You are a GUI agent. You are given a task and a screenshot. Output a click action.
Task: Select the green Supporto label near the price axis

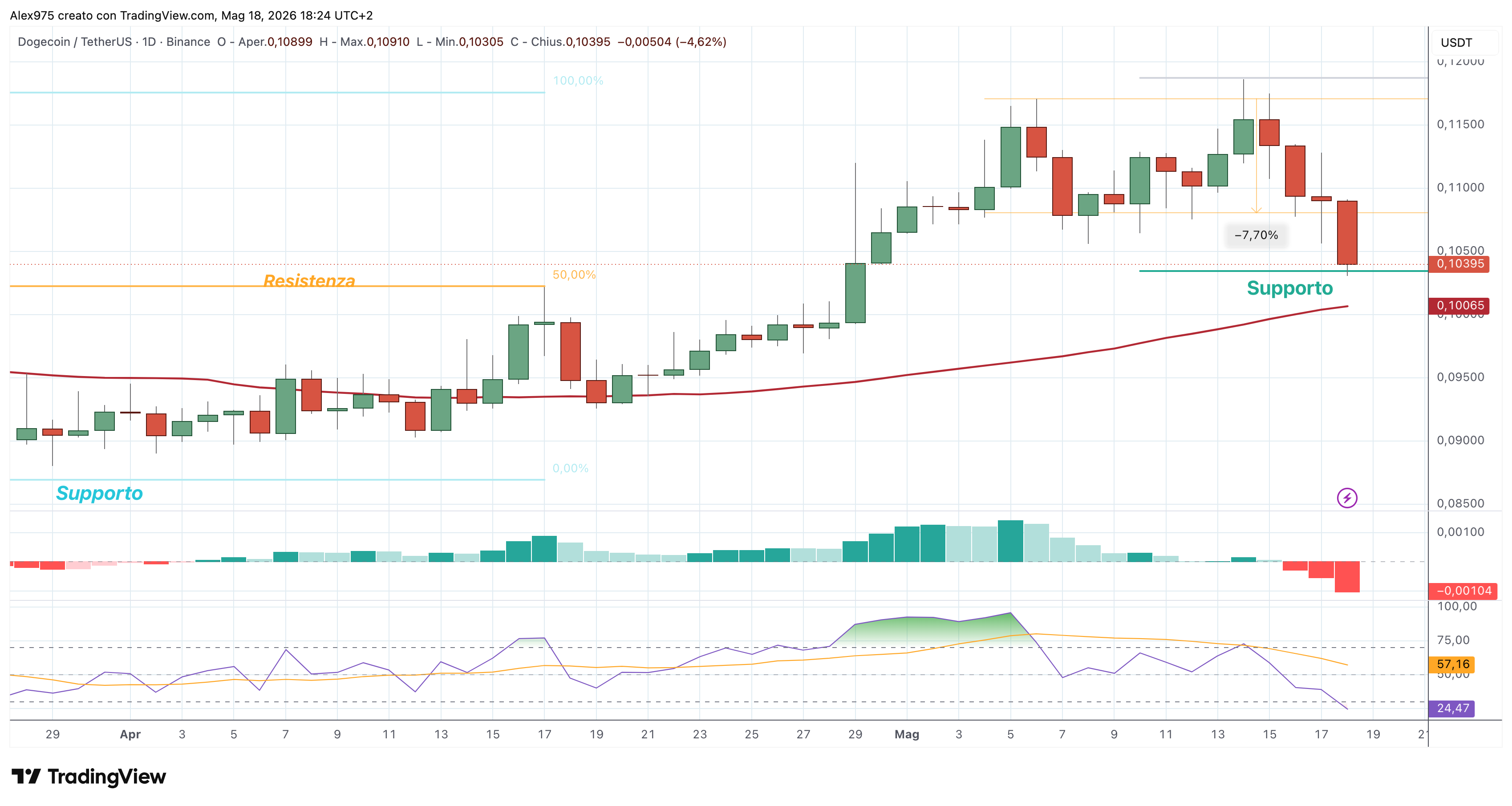[x=1289, y=288]
